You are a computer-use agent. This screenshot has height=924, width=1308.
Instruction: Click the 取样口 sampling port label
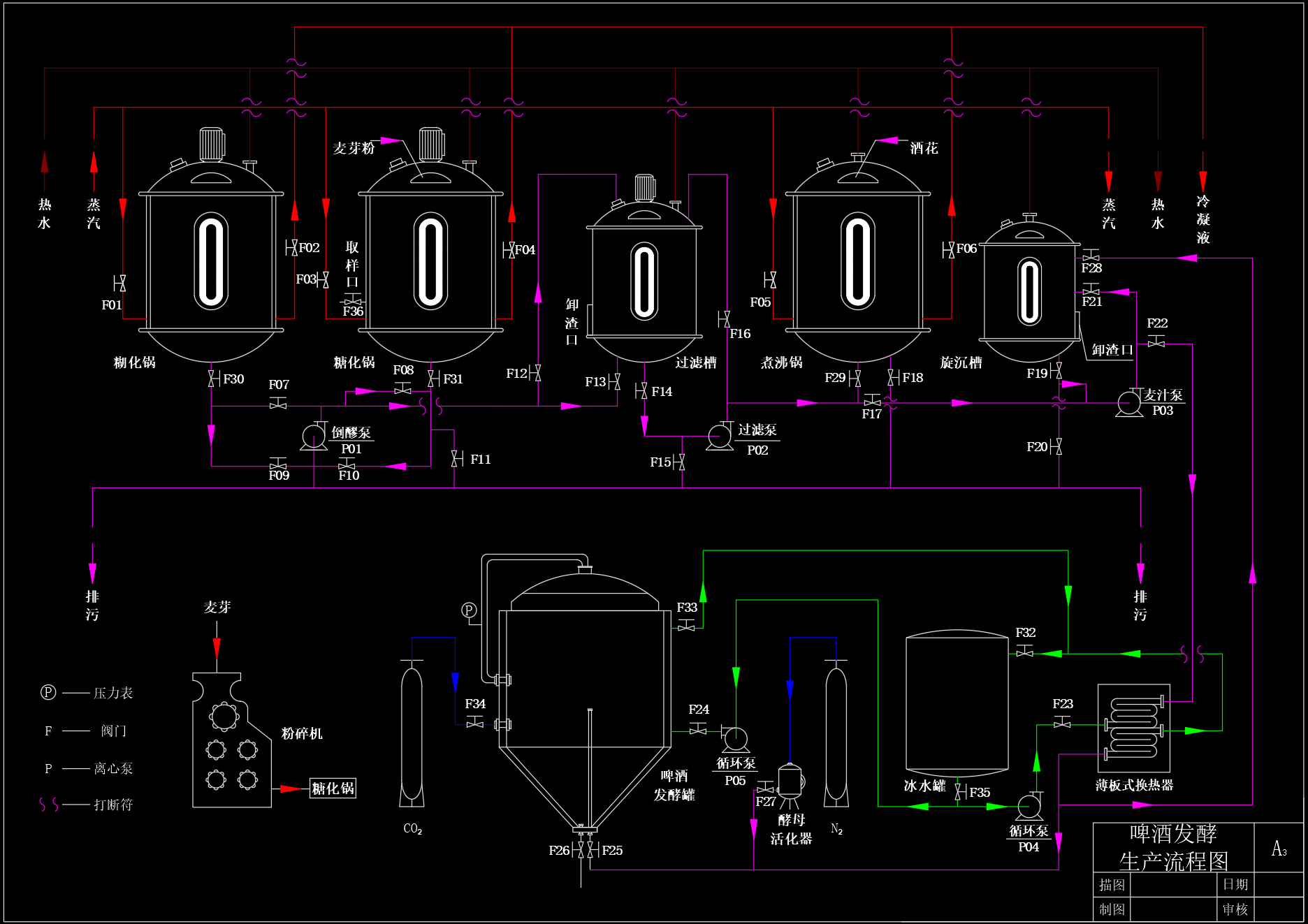(352, 264)
